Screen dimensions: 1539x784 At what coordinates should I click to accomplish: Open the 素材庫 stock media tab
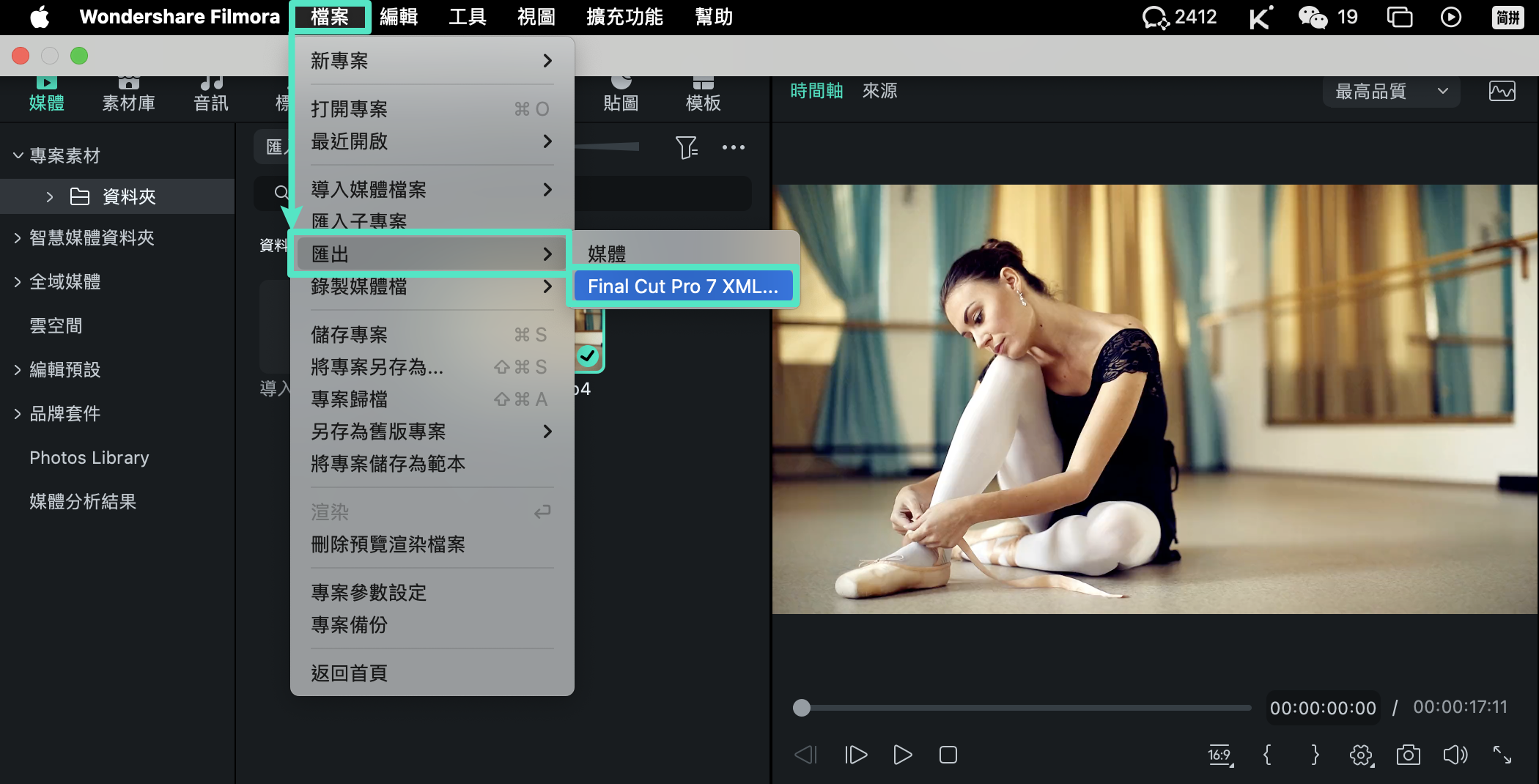(x=129, y=95)
